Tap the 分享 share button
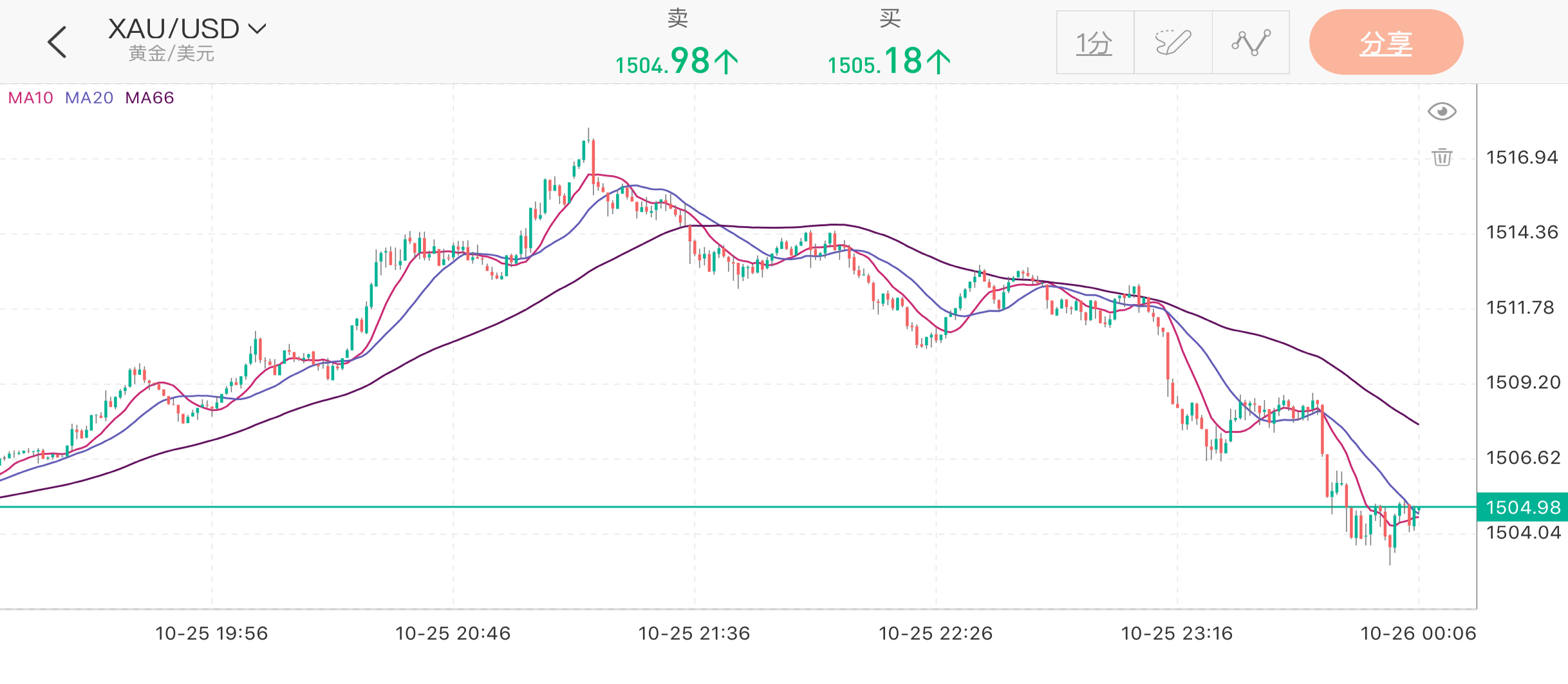This screenshot has width=1568, height=684. coord(1386,43)
